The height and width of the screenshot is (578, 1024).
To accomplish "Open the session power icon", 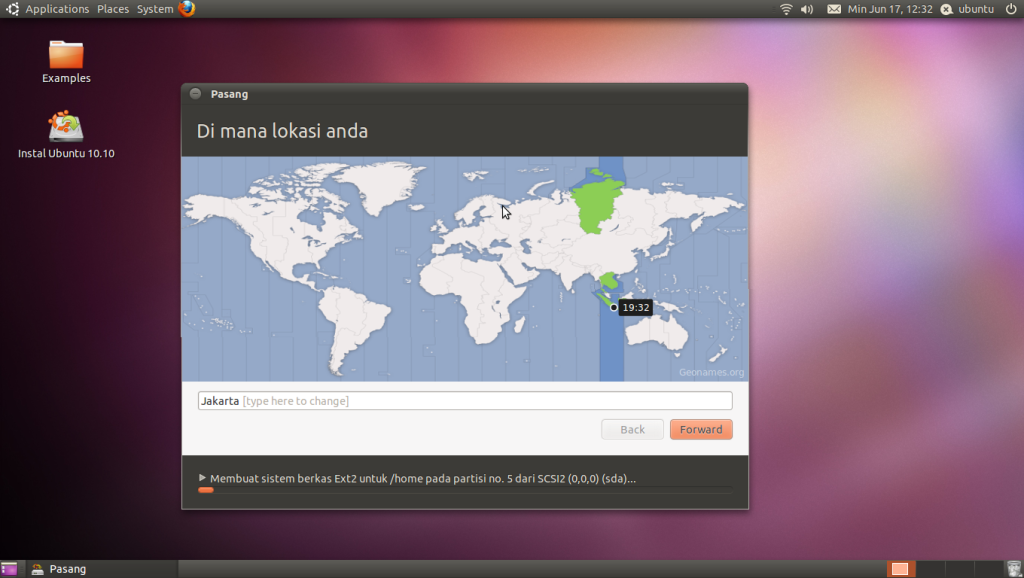I will [x=1009, y=9].
